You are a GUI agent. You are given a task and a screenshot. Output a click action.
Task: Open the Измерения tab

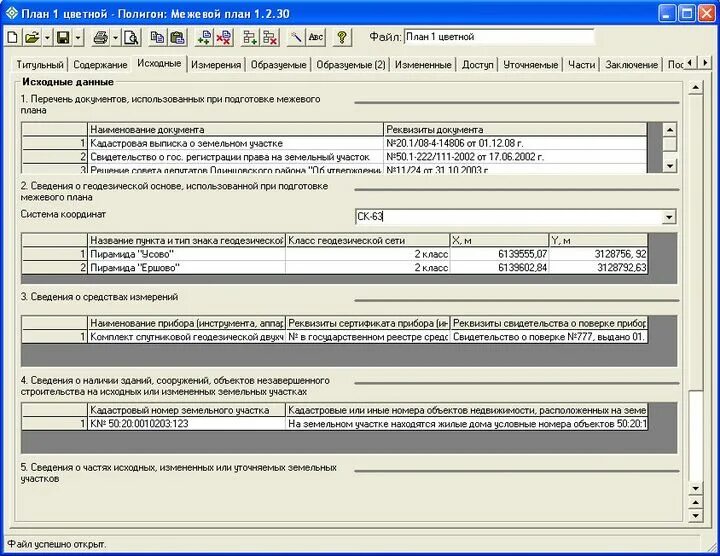click(216, 65)
